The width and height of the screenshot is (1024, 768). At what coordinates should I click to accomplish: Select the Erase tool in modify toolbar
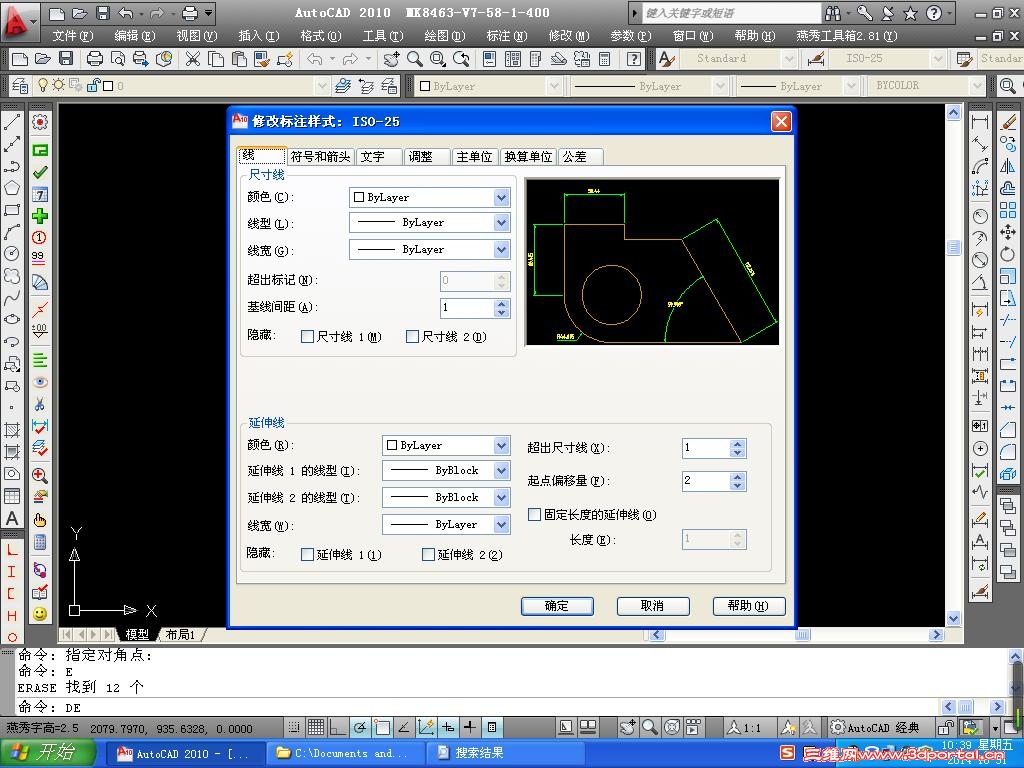[1008, 122]
